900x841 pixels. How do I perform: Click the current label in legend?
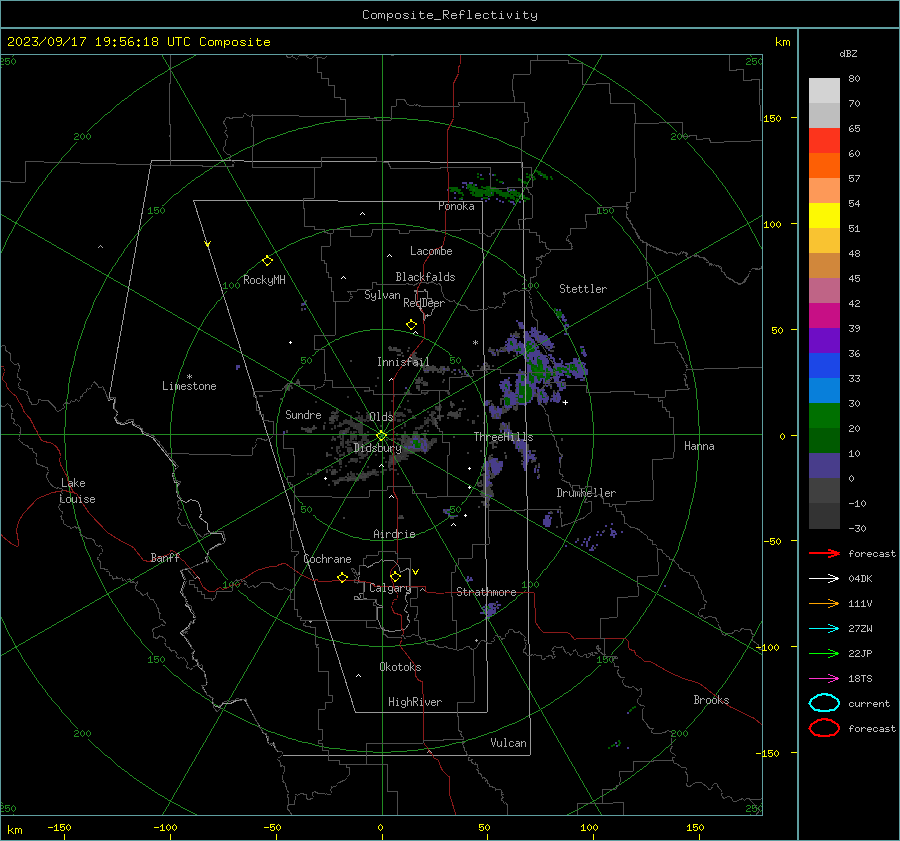(869, 703)
